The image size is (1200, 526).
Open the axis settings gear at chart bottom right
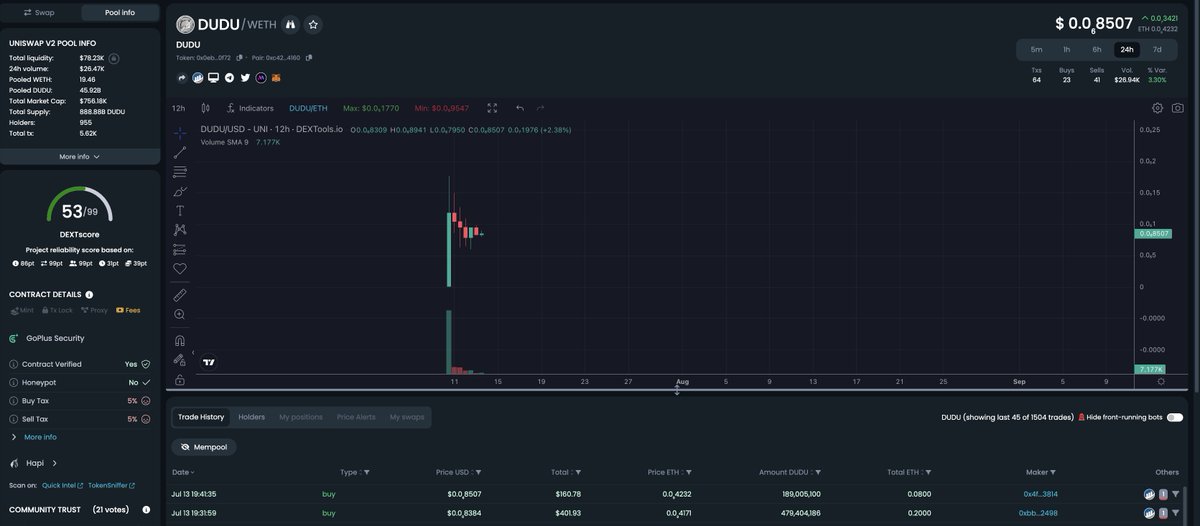pos(1161,381)
